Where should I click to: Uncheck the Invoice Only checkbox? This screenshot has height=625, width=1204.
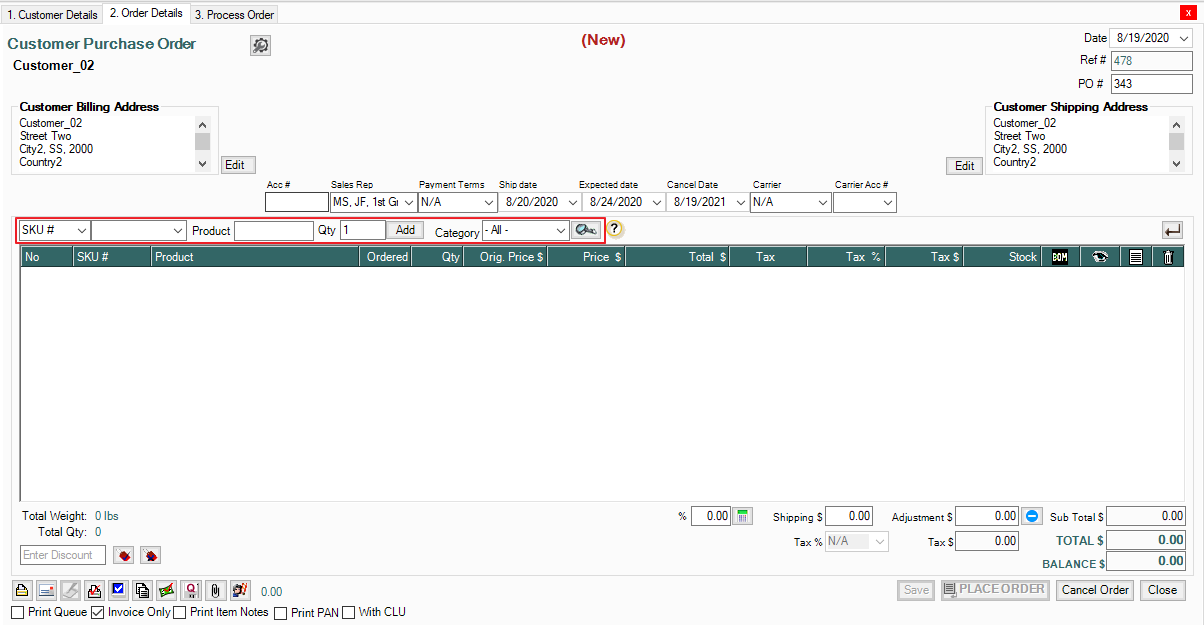coord(98,612)
